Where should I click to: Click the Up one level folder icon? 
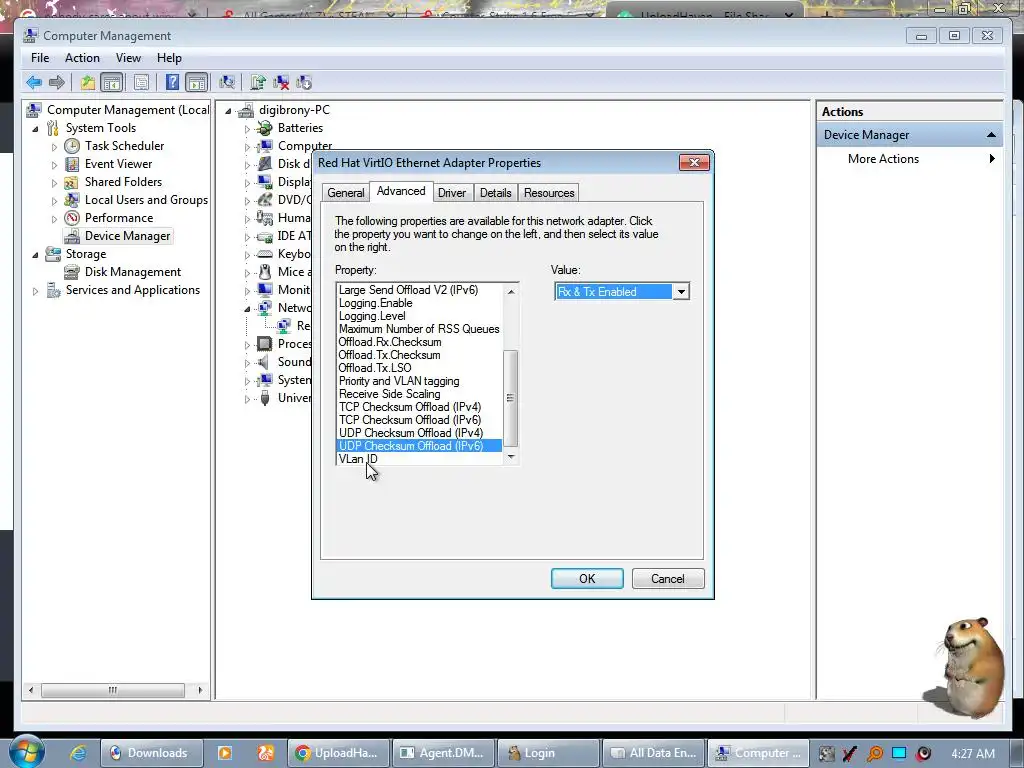88,82
